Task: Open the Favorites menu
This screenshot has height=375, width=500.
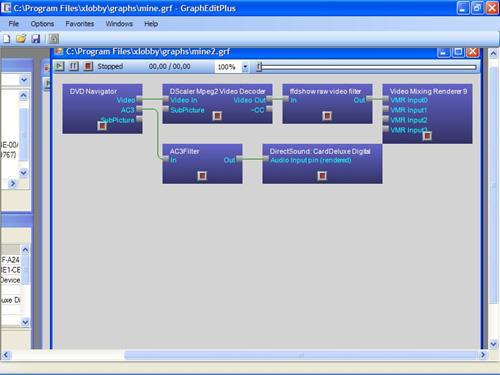Action: pos(80,24)
